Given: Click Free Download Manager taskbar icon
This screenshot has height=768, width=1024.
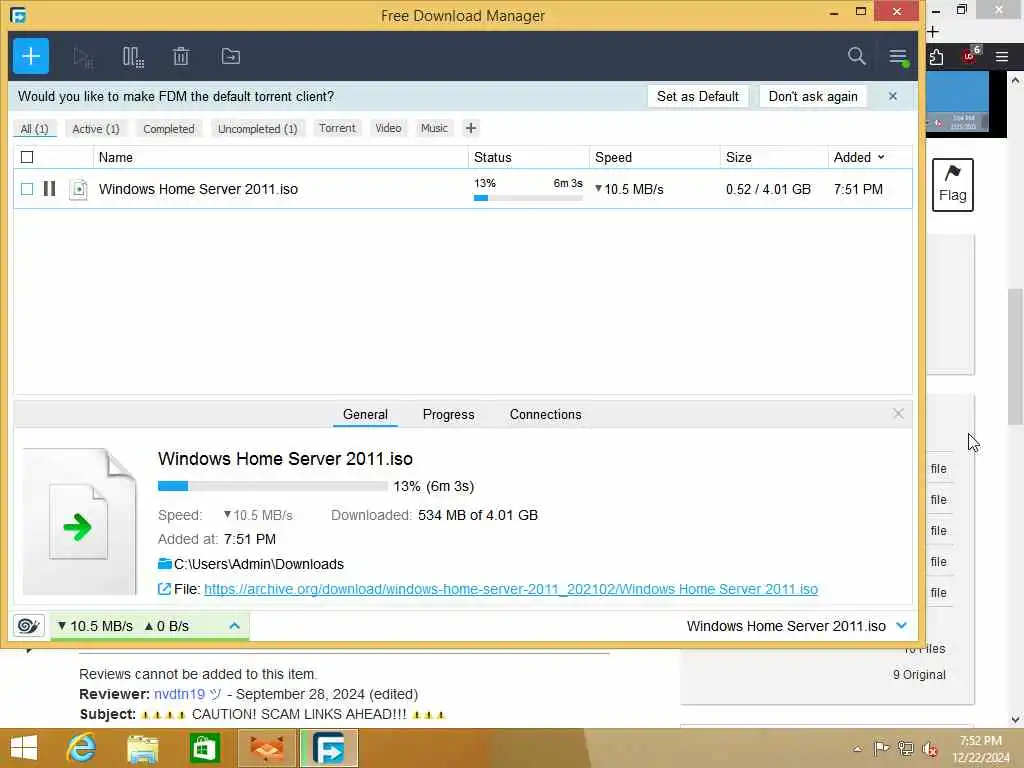Looking at the screenshot, I should [329, 748].
